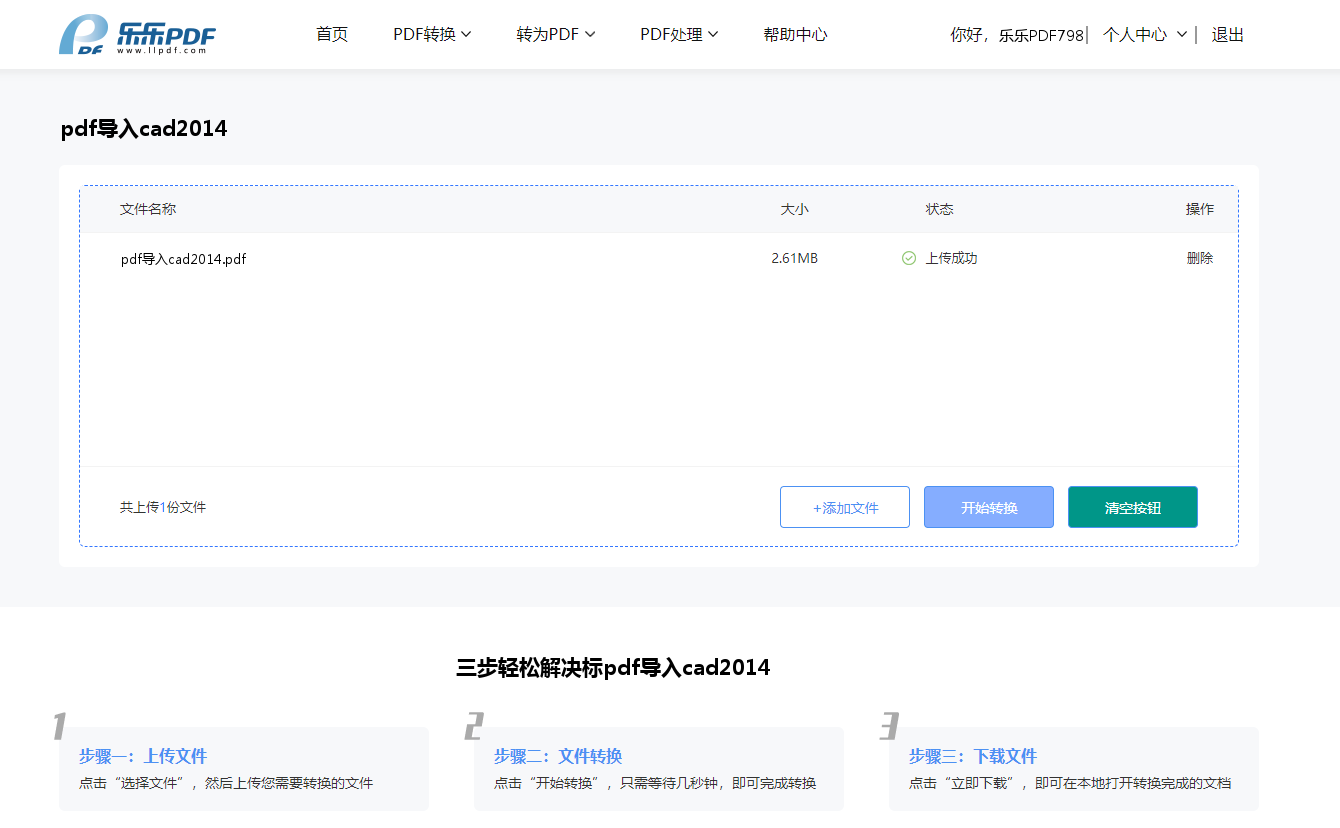The width and height of the screenshot is (1340, 828).
Task: Click the 步骤二：文件转换 card title
Action: pos(558,756)
